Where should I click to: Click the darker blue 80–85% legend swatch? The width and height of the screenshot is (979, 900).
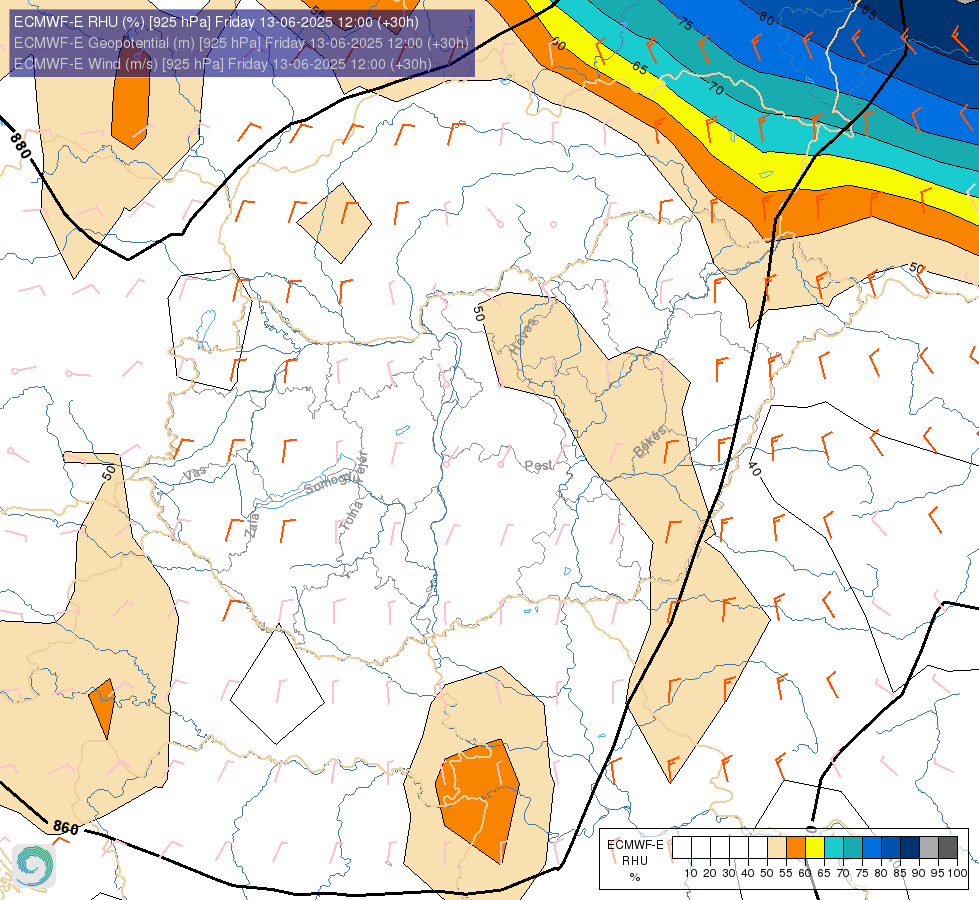pyautogui.click(x=891, y=848)
